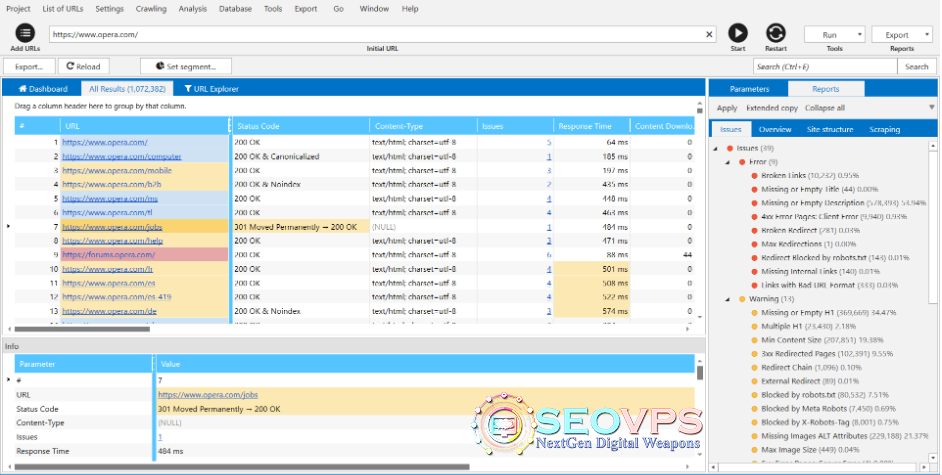The height and width of the screenshot is (475, 942).
Task: Open the Settings menu
Action: point(109,9)
